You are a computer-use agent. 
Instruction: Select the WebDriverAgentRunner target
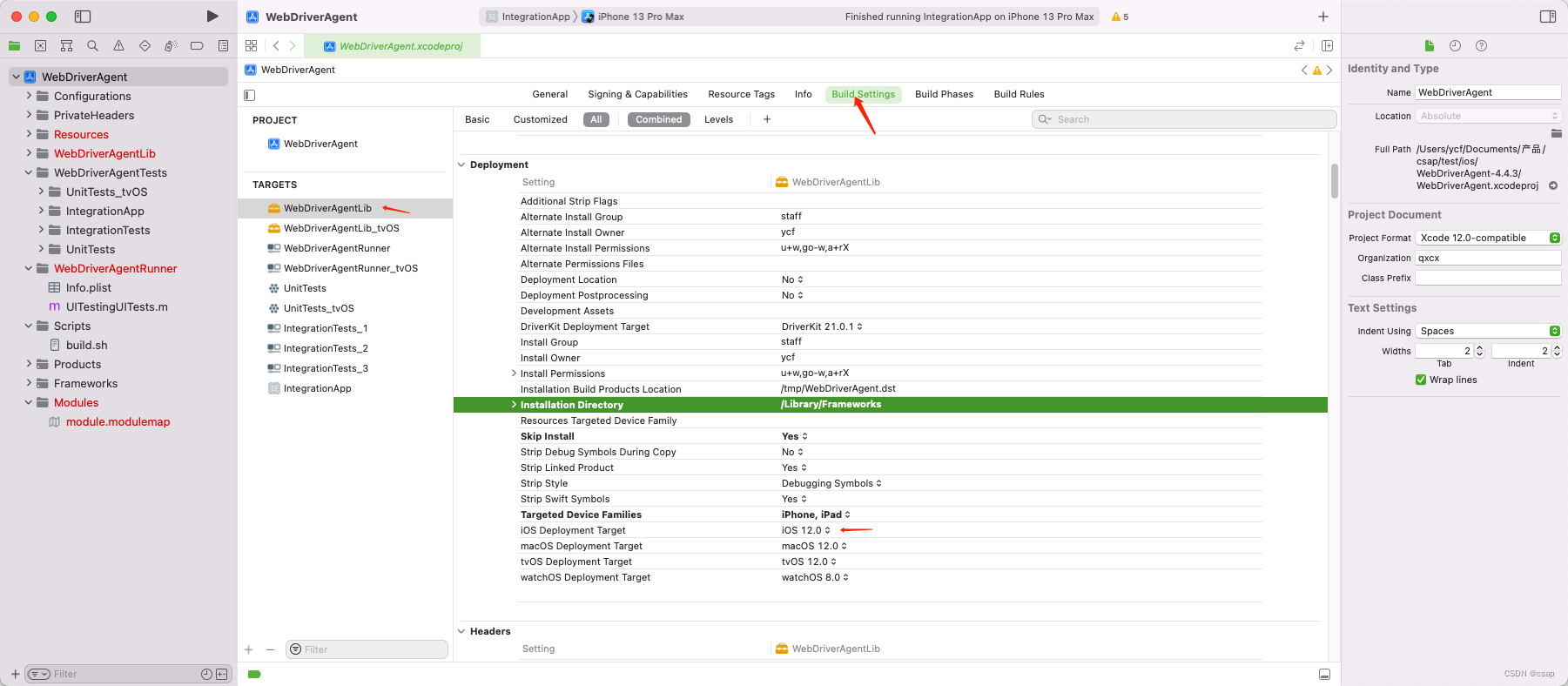[337, 248]
